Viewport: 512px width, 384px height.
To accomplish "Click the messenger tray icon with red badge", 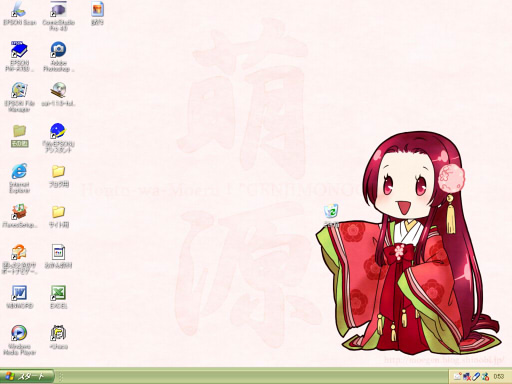I will point(485,377).
